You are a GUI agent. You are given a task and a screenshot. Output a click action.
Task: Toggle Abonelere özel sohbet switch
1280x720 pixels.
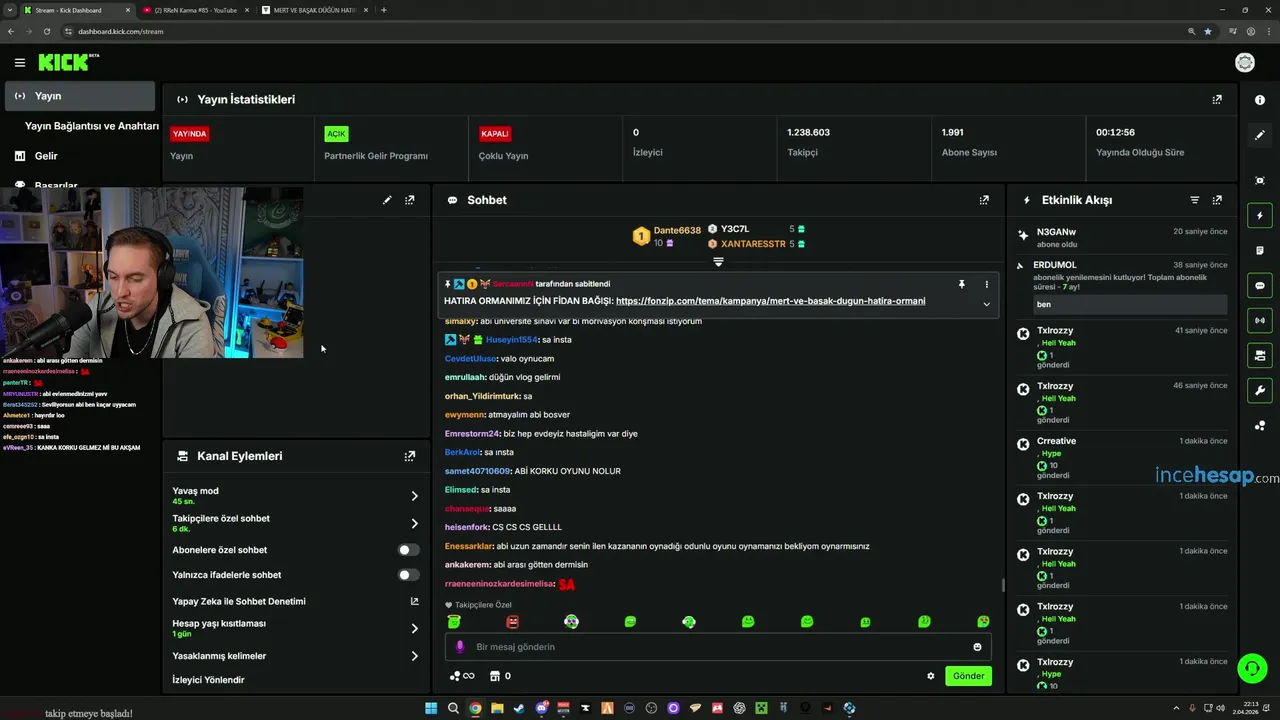point(408,550)
